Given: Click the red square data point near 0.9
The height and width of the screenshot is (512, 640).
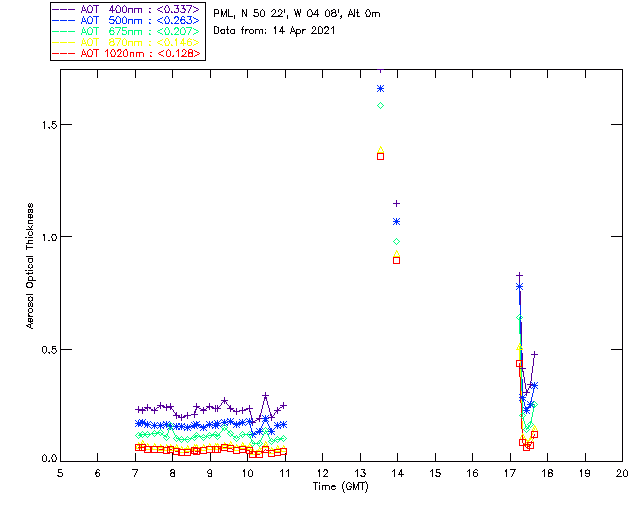Looking at the screenshot, I should (396, 260).
